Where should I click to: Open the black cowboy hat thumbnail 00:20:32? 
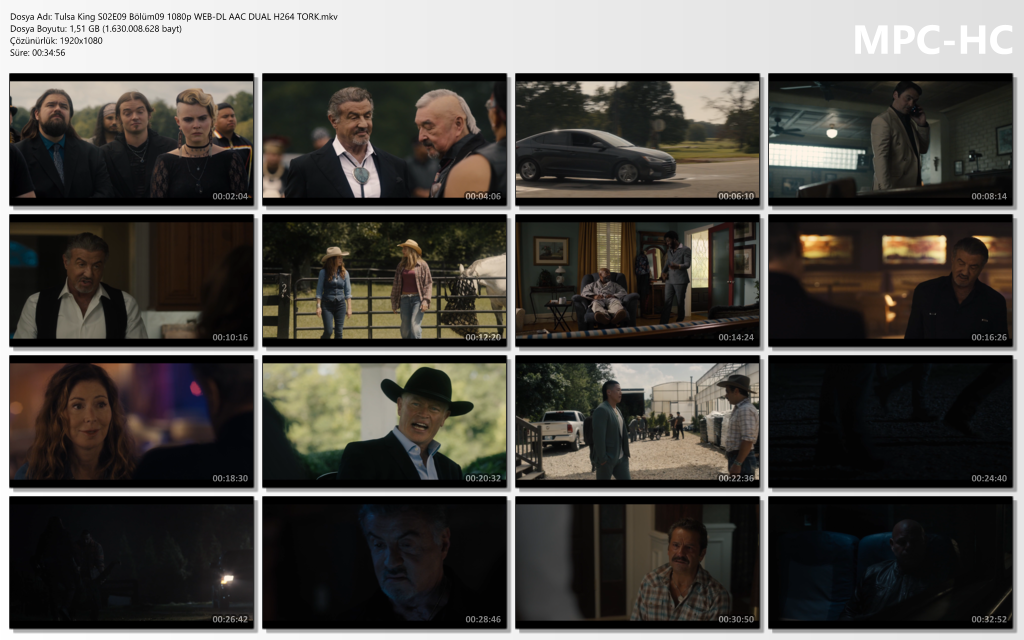(x=385, y=421)
